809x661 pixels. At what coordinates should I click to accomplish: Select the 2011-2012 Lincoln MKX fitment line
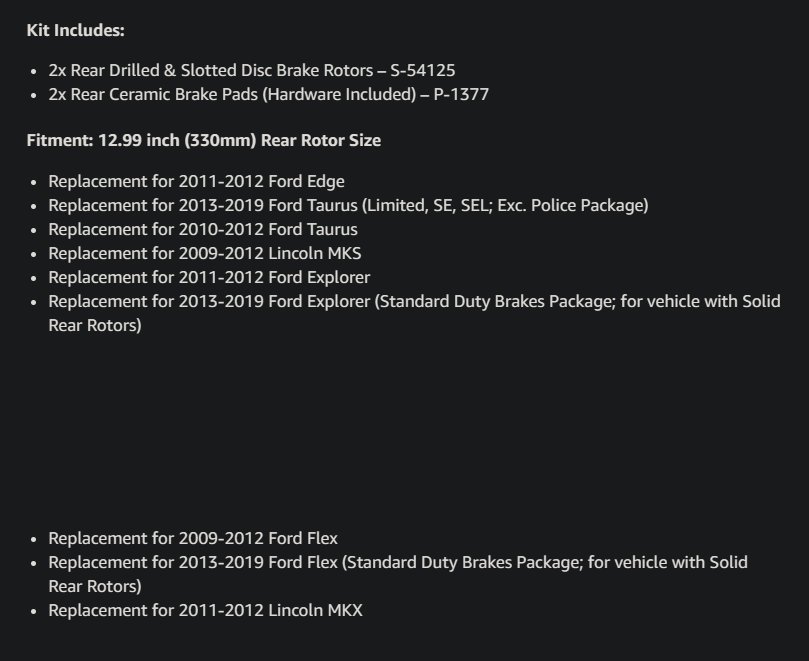[205, 609]
